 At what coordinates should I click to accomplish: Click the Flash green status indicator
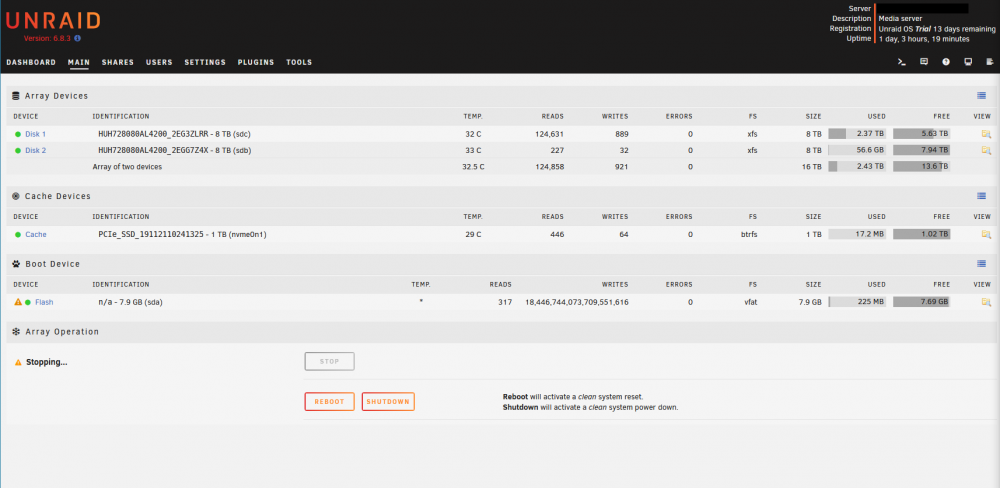coord(27,302)
